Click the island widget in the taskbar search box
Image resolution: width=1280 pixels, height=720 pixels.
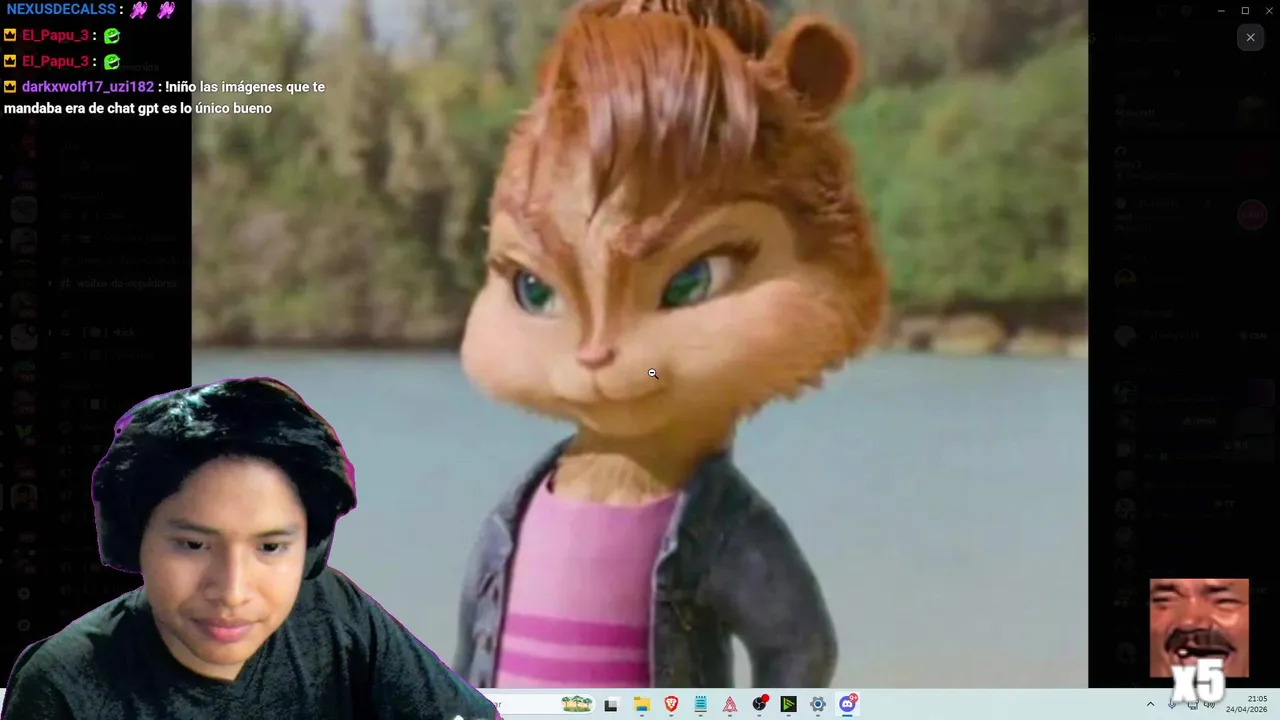577,704
